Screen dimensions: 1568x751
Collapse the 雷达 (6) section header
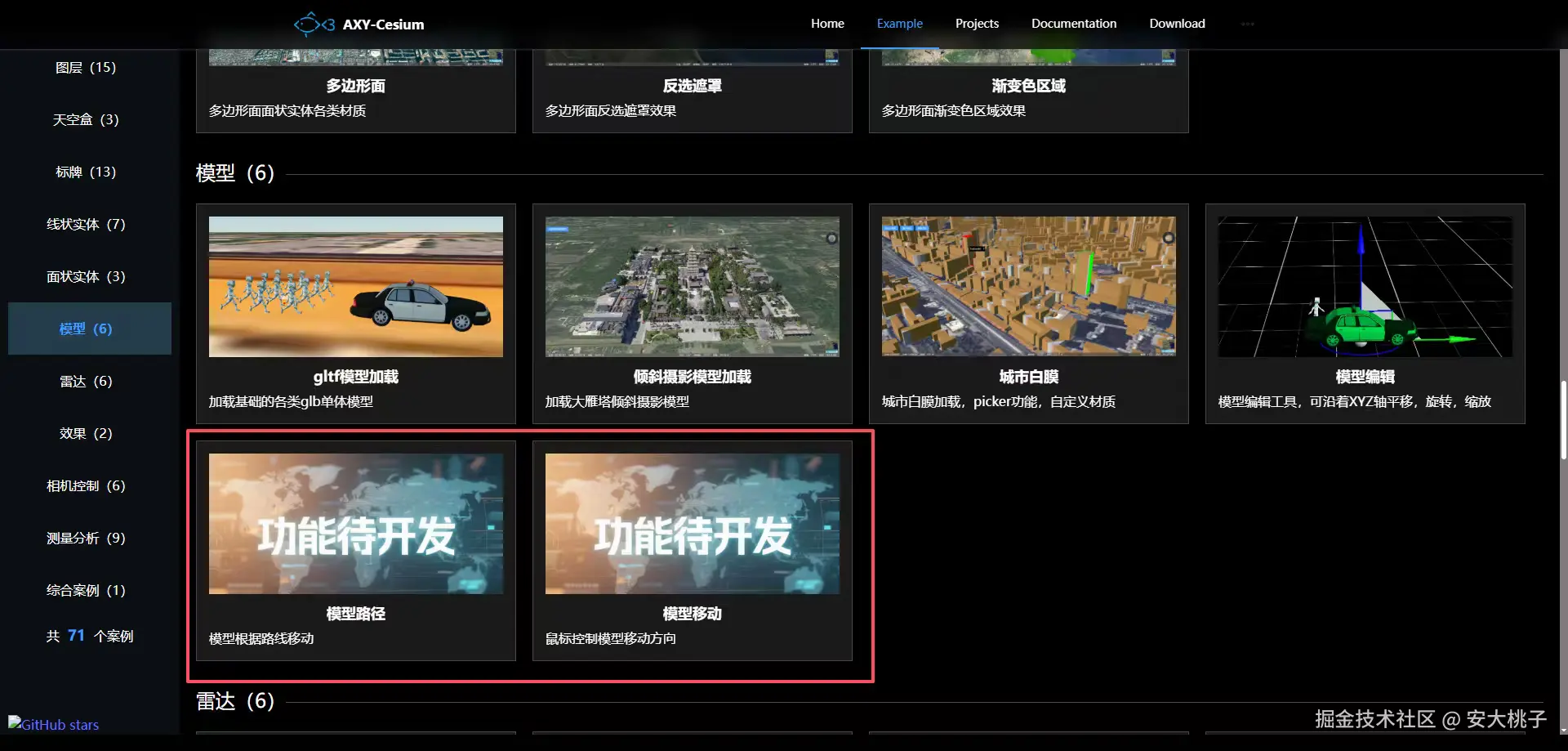point(234,701)
